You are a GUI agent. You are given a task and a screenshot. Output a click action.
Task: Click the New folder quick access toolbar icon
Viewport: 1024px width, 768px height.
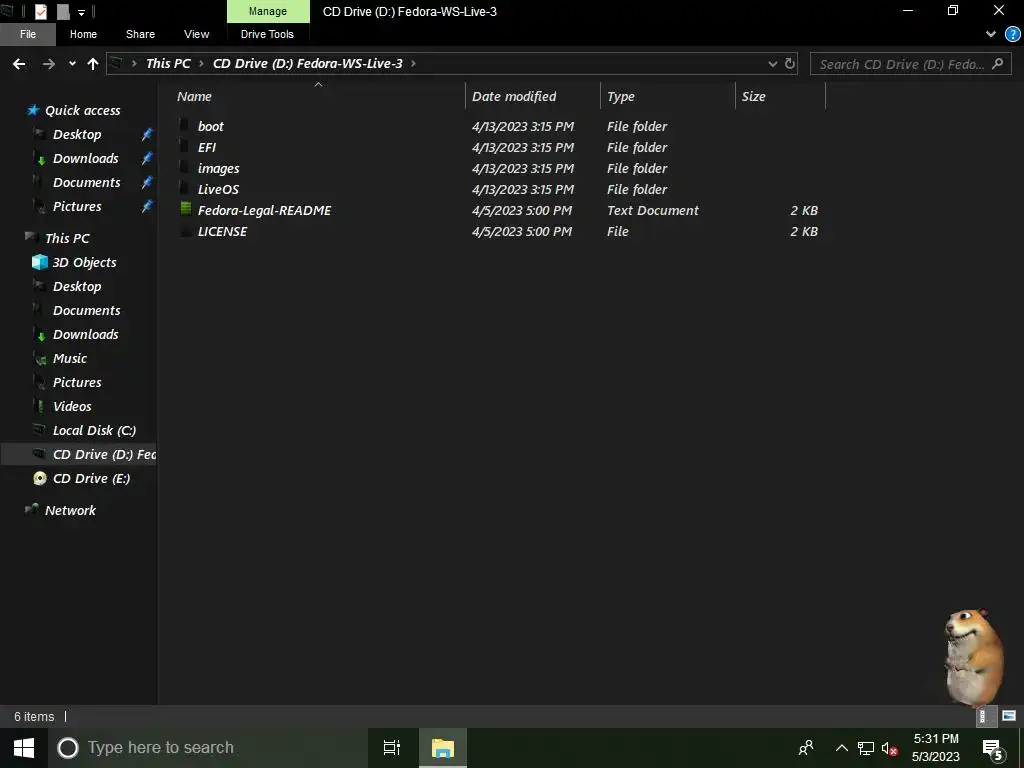point(63,11)
